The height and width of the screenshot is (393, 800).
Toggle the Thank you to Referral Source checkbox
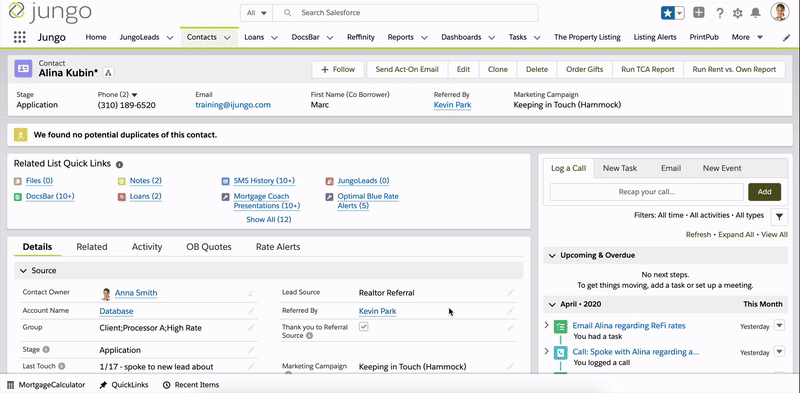(x=363, y=327)
